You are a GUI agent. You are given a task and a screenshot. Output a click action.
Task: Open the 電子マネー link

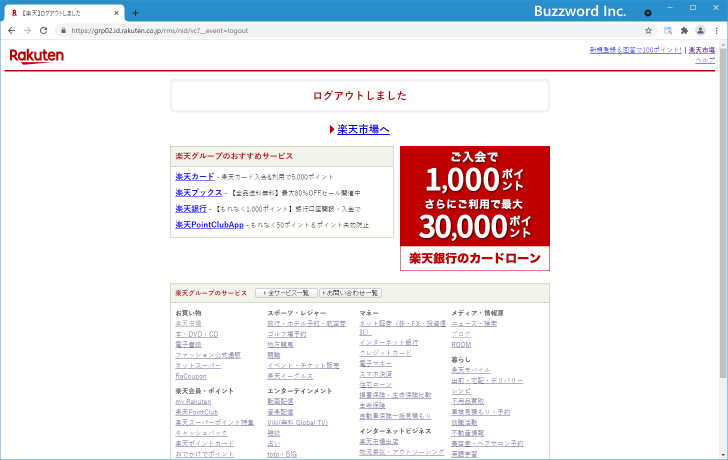click(x=375, y=363)
